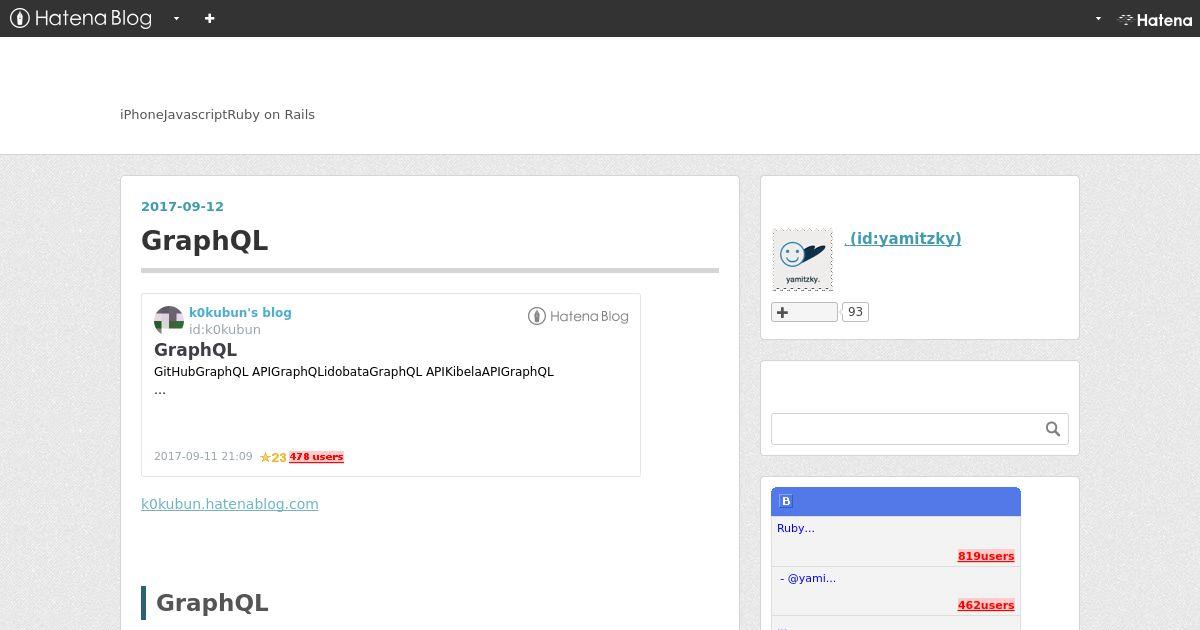Open the Hatena Blog logo home link

pos(81,18)
